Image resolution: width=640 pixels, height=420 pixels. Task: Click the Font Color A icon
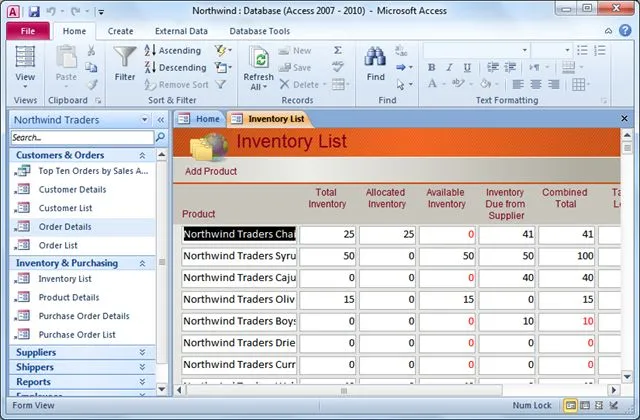pyautogui.click(x=432, y=84)
